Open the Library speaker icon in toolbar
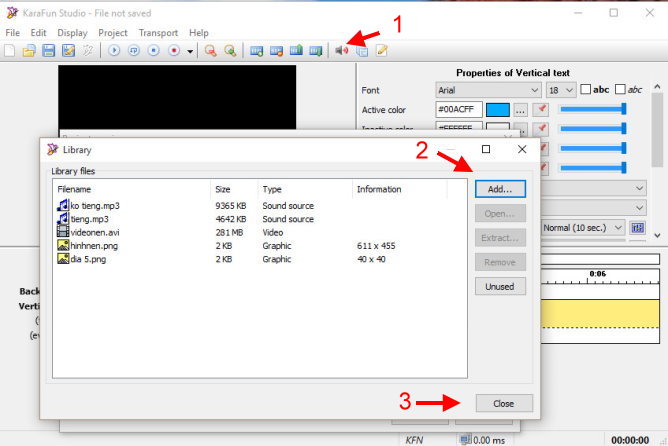This screenshot has height=446, width=668. pos(342,50)
